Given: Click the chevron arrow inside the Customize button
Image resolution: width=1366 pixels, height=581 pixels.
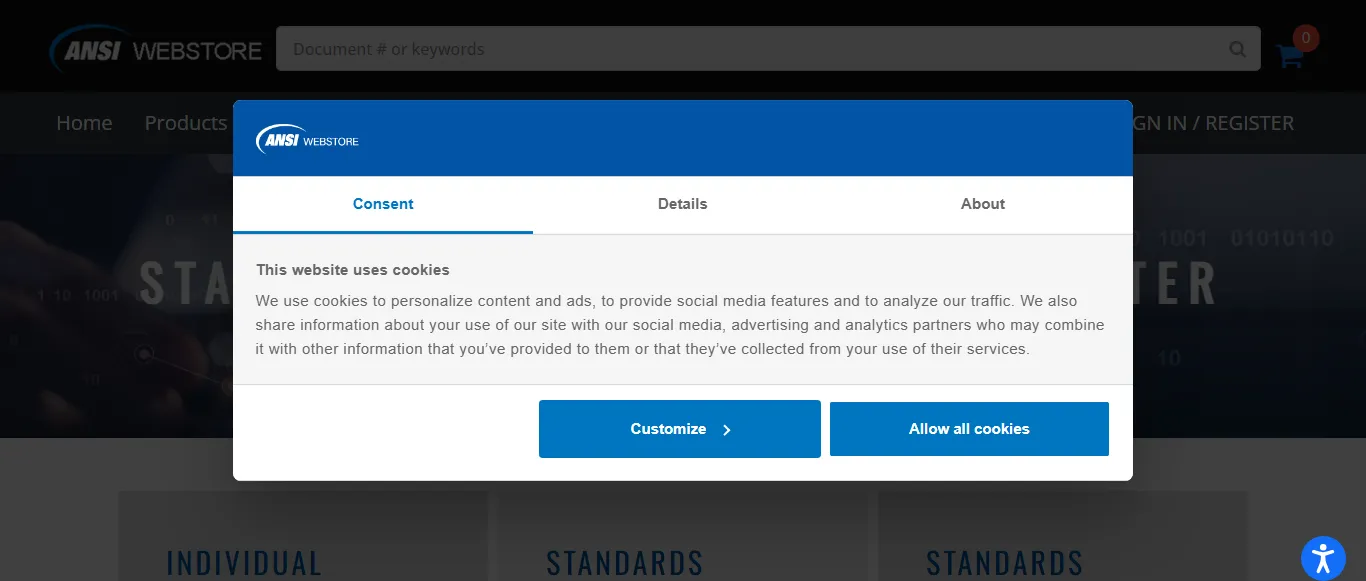Looking at the screenshot, I should 726,429.
